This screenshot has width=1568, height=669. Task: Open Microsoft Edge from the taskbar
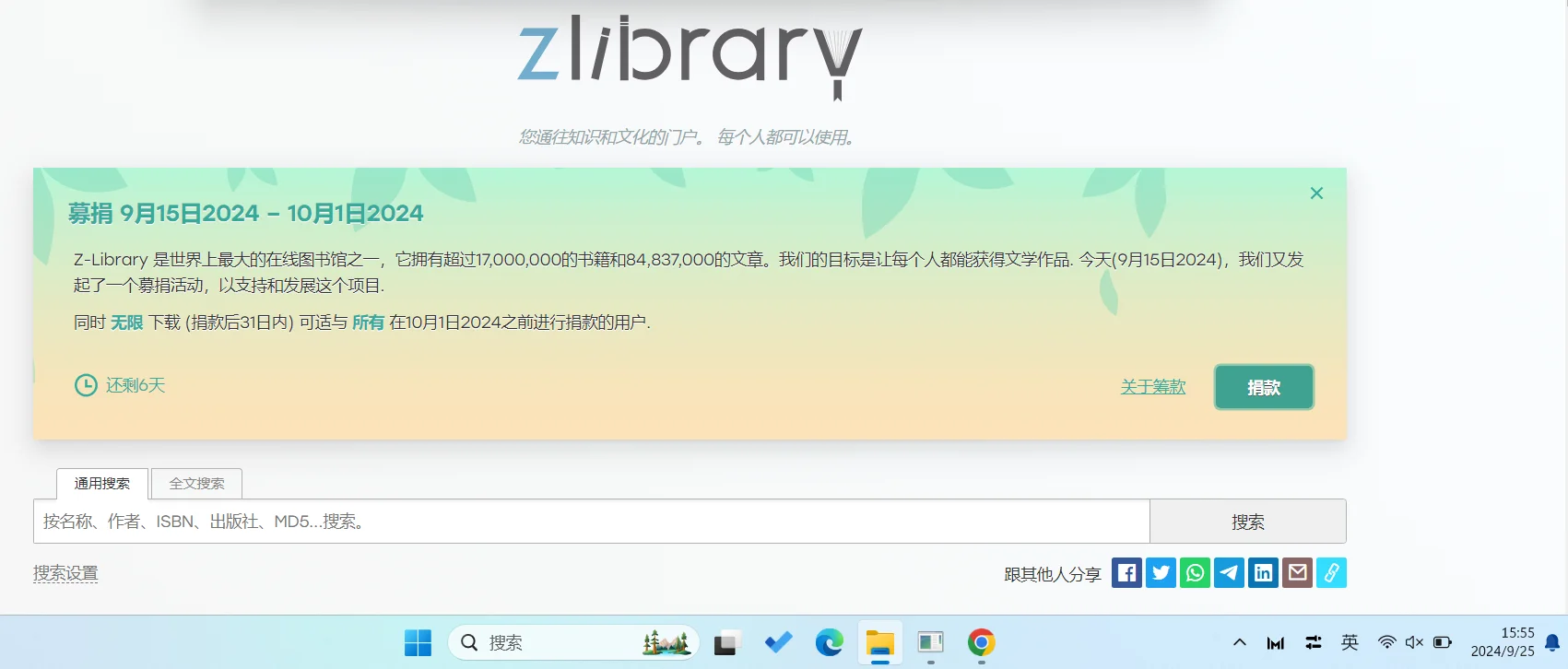(x=830, y=642)
